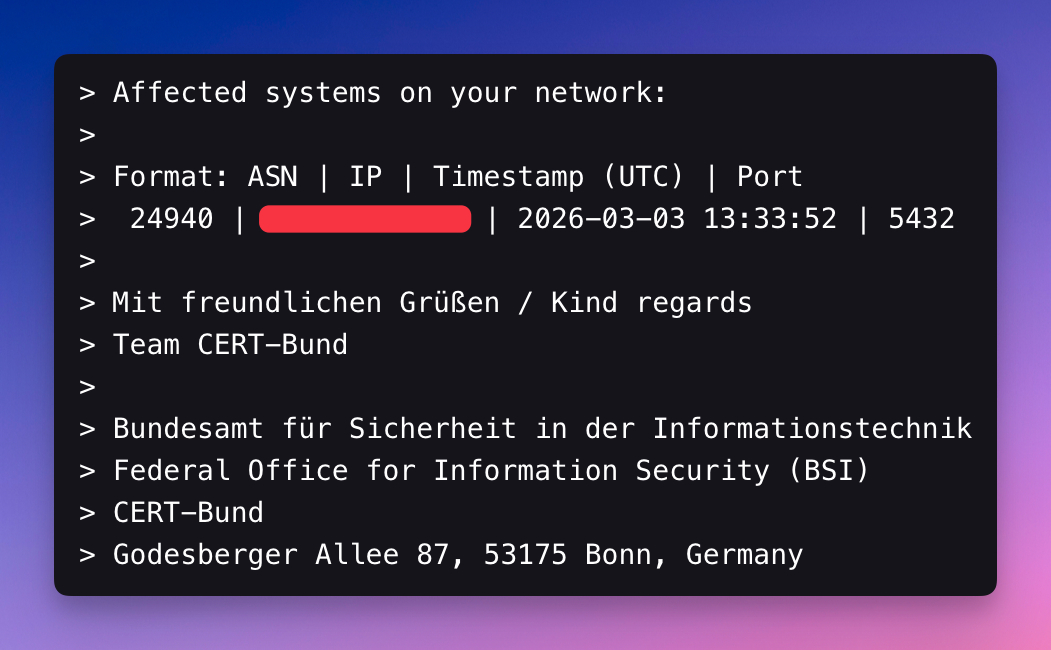Click the "ASN" column header text

click(272, 177)
